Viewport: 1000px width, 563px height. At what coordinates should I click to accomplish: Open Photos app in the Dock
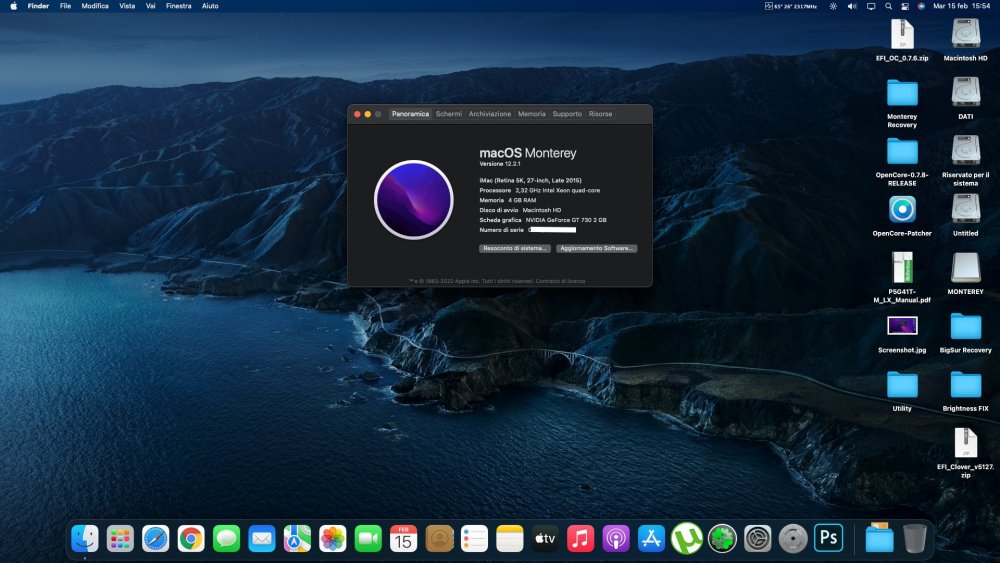point(332,539)
